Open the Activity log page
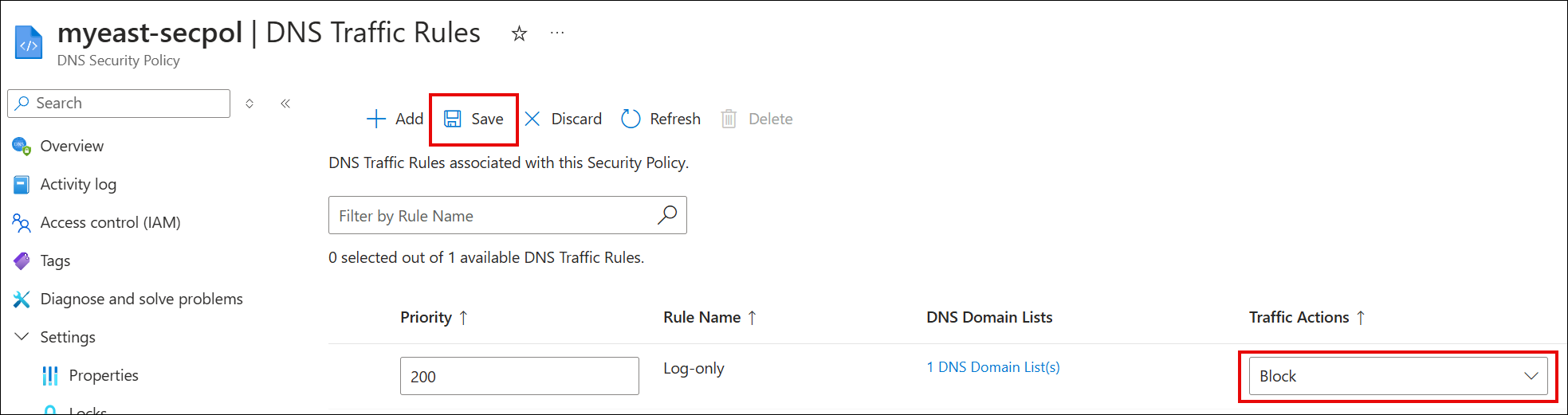The width and height of the screenshot is (1568, 415). (x=78, y=184)
